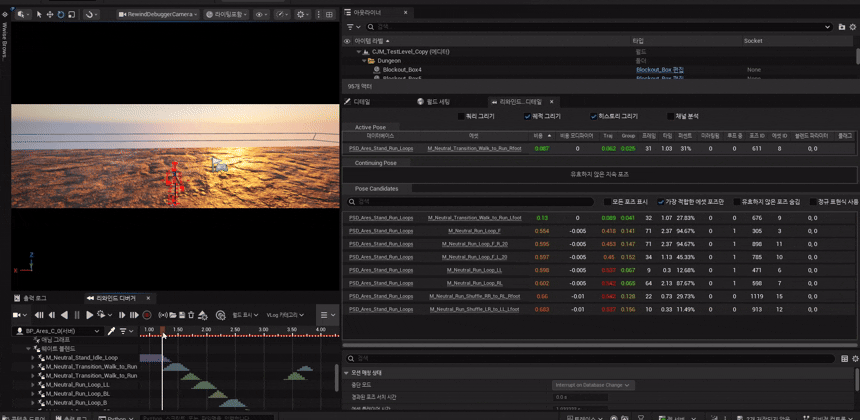
Task: Open the Blockout_Box edit link for Blockout_Box4
Action: pyautogui.click(x=660, y=70)
